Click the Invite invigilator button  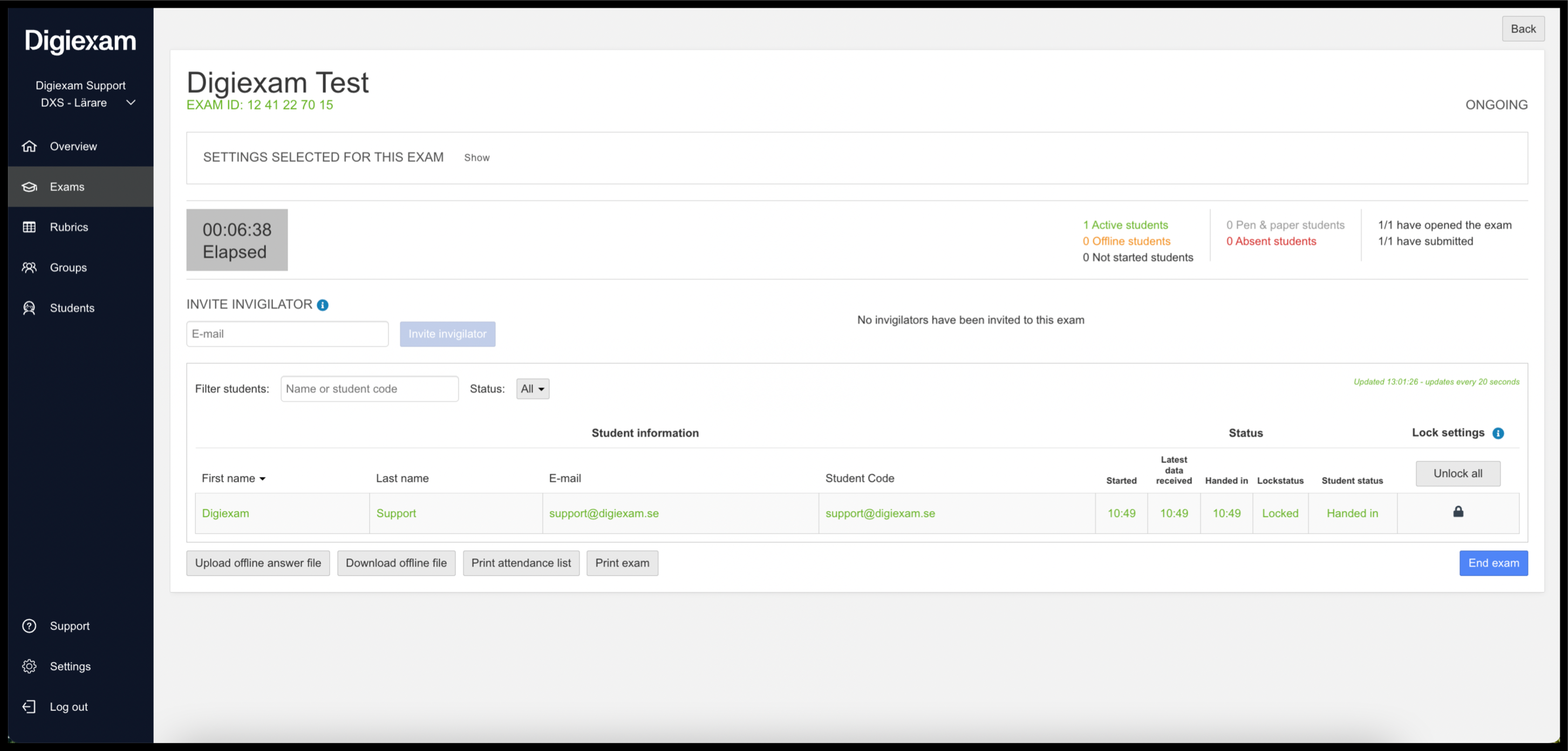click(447, 334)
